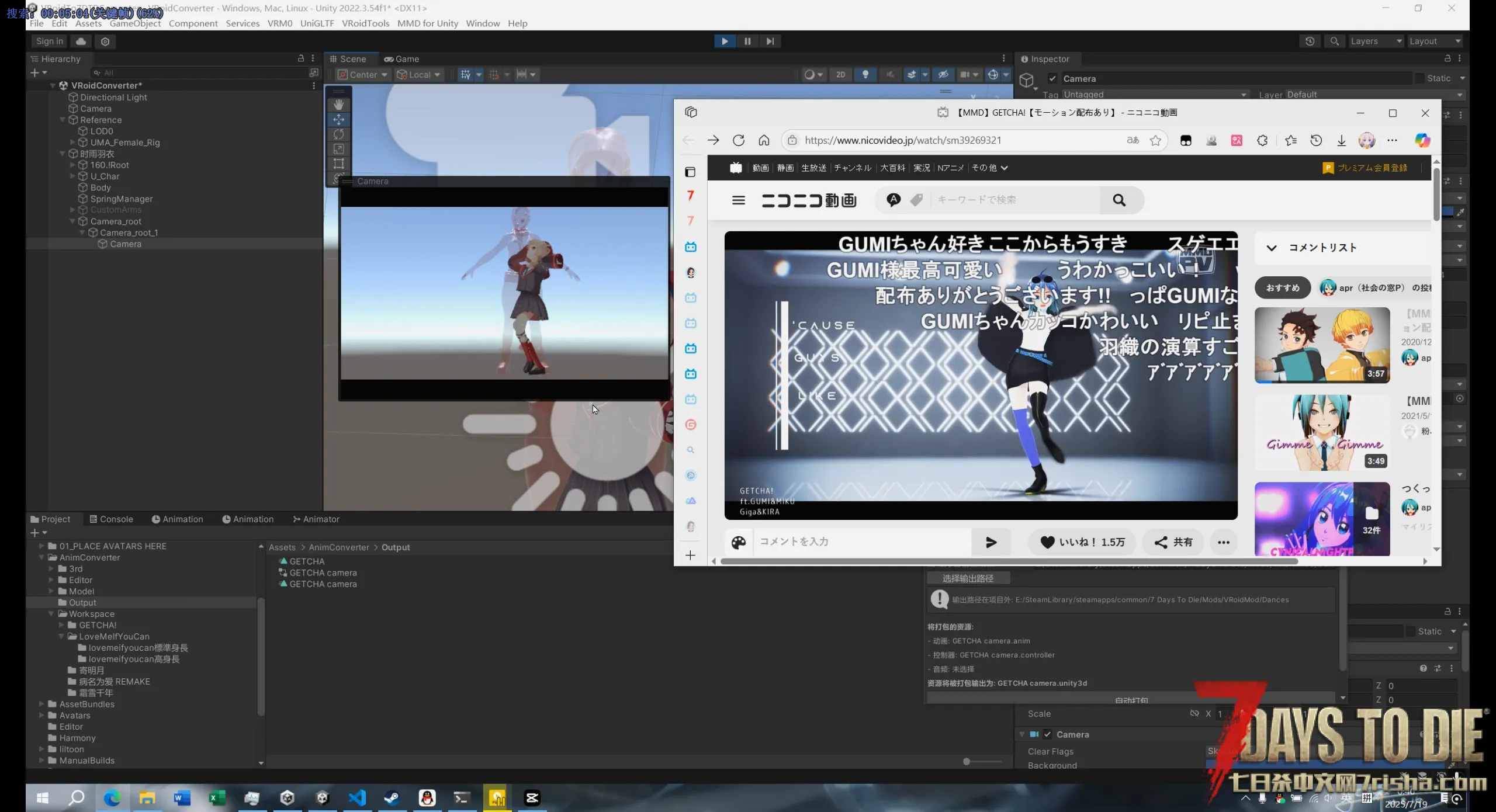Toggle 2D mode in Scene view

pos(840,74)
